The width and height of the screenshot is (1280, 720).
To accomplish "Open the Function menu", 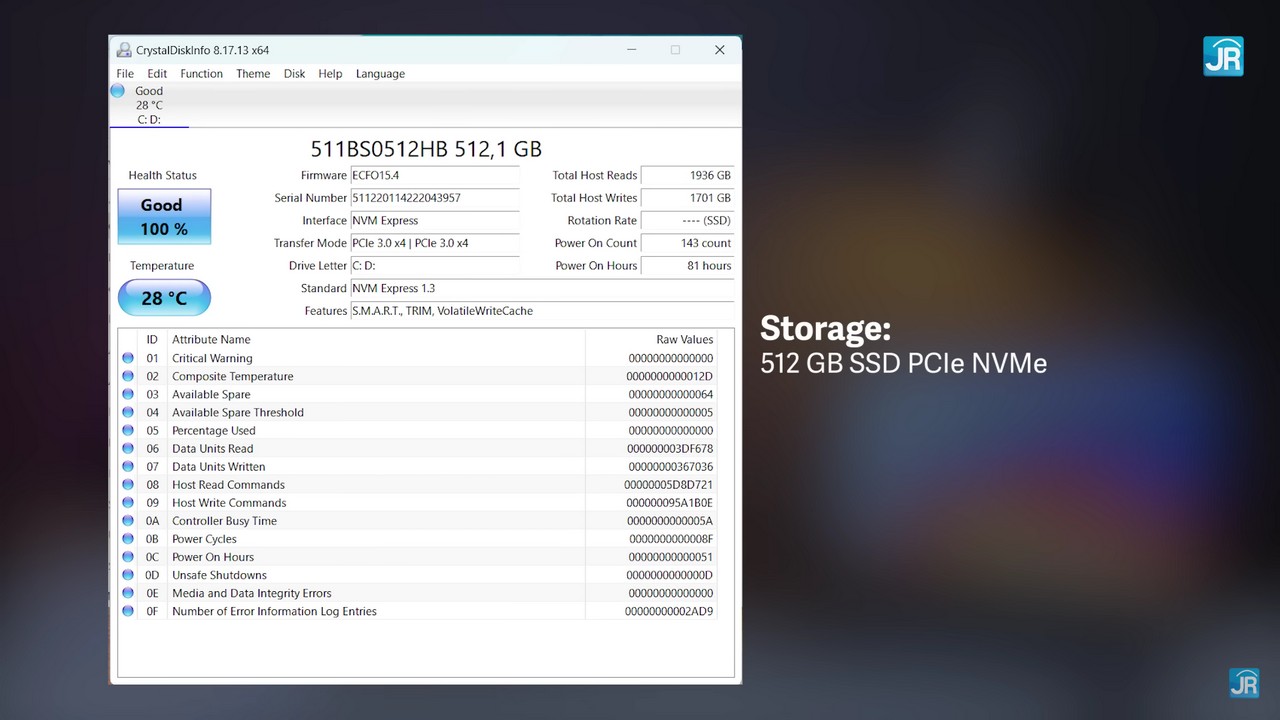I will (x=201, y=74).
